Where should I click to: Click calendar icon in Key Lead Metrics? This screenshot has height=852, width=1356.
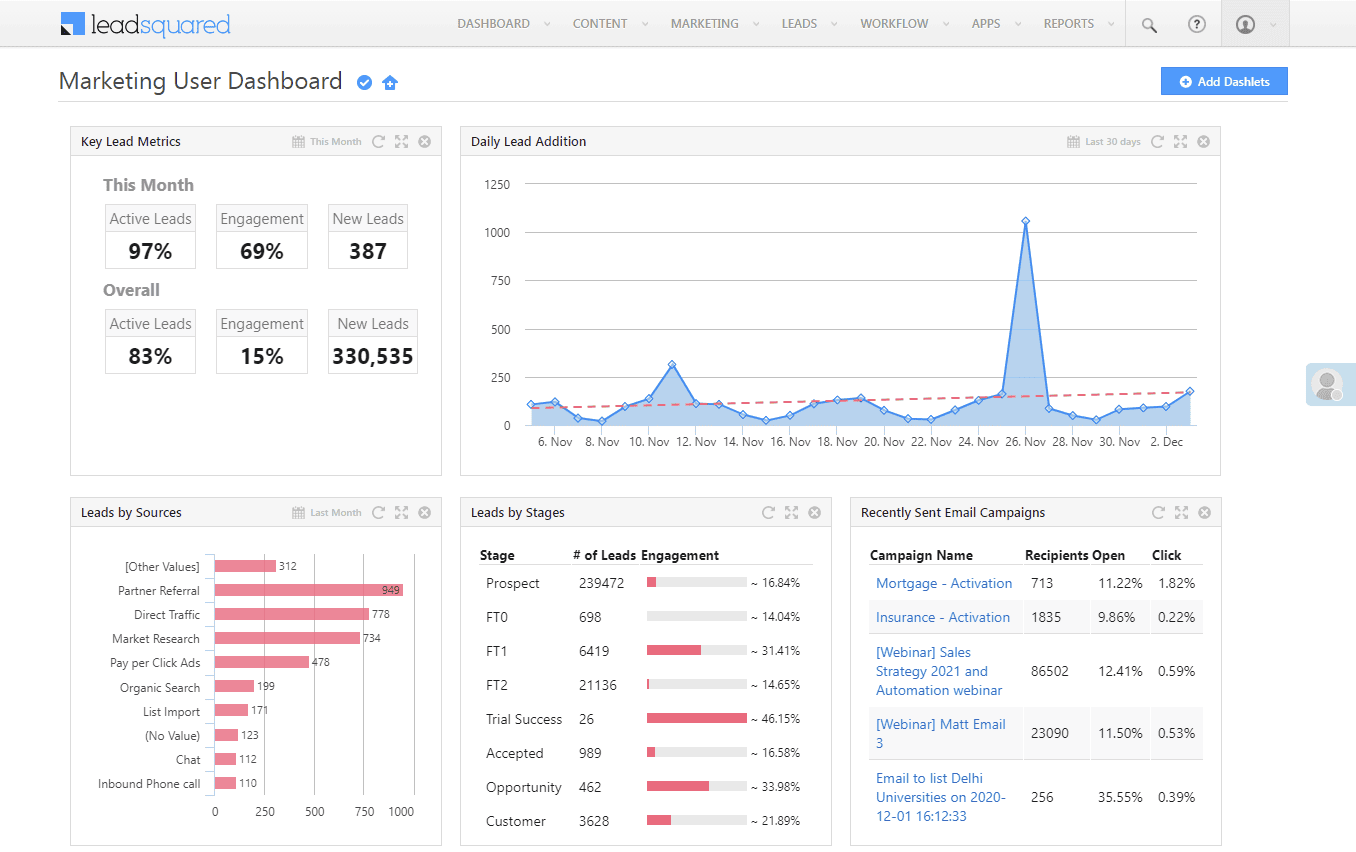tap(298, 142)
